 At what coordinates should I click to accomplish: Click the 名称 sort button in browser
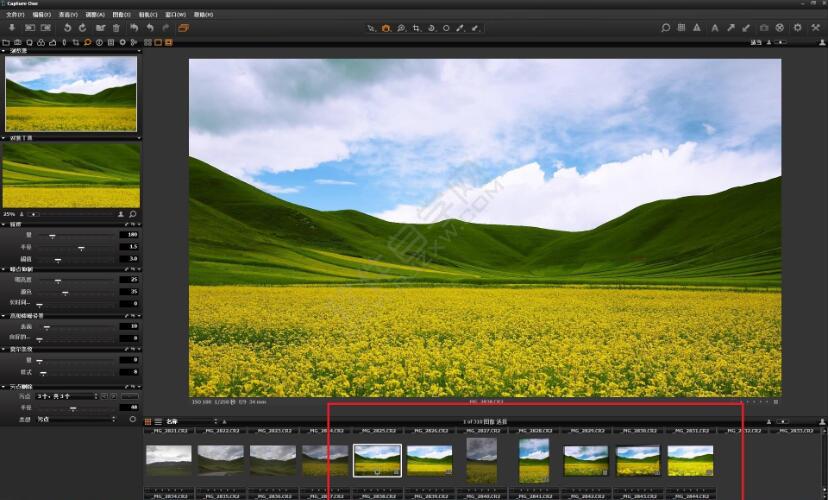pos(172,422)
